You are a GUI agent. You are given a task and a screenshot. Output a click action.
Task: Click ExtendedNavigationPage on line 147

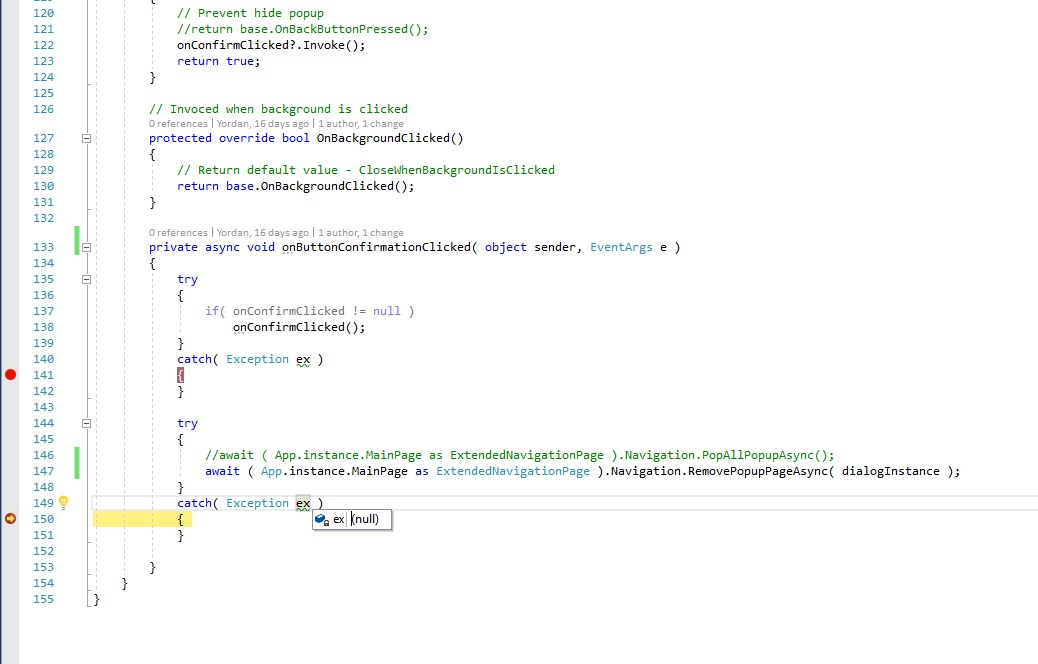[x=512, y=471]
